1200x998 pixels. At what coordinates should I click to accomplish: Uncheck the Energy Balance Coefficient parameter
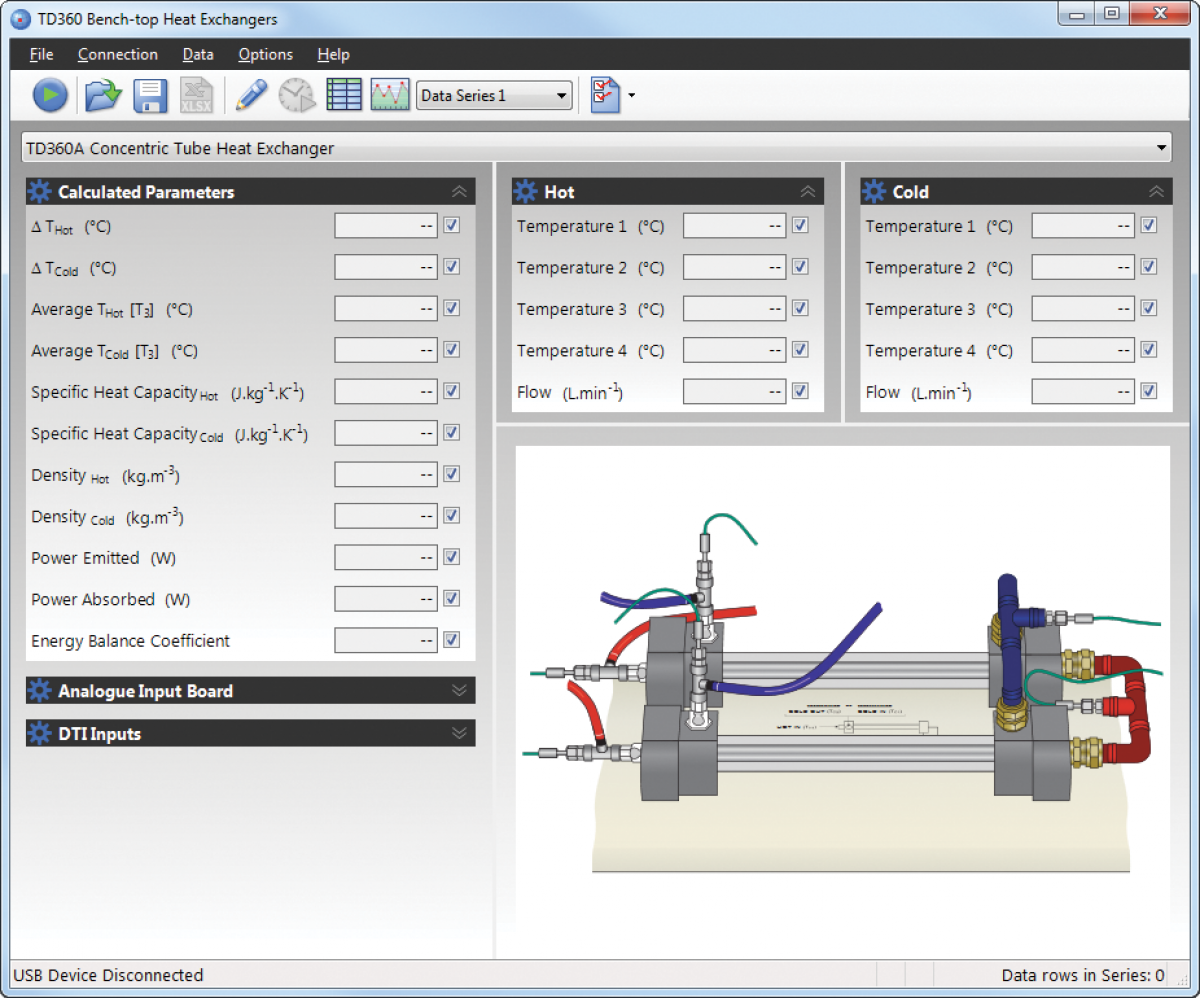coord(451,640)
